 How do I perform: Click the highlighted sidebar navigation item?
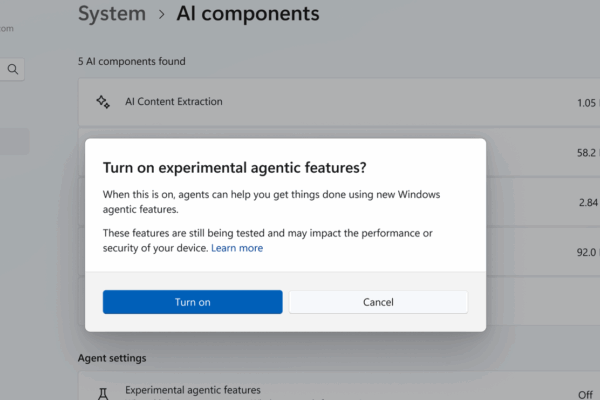[x=14, y=141]
